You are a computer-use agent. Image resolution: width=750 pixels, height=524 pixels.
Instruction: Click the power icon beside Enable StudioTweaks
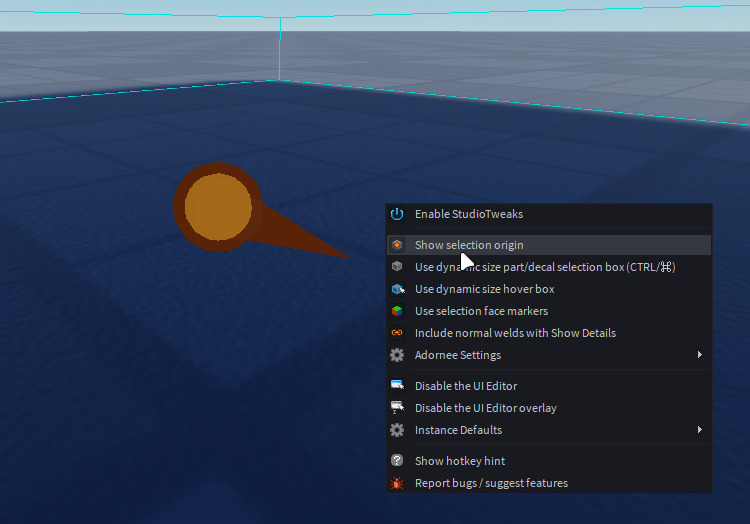[397, 214]
